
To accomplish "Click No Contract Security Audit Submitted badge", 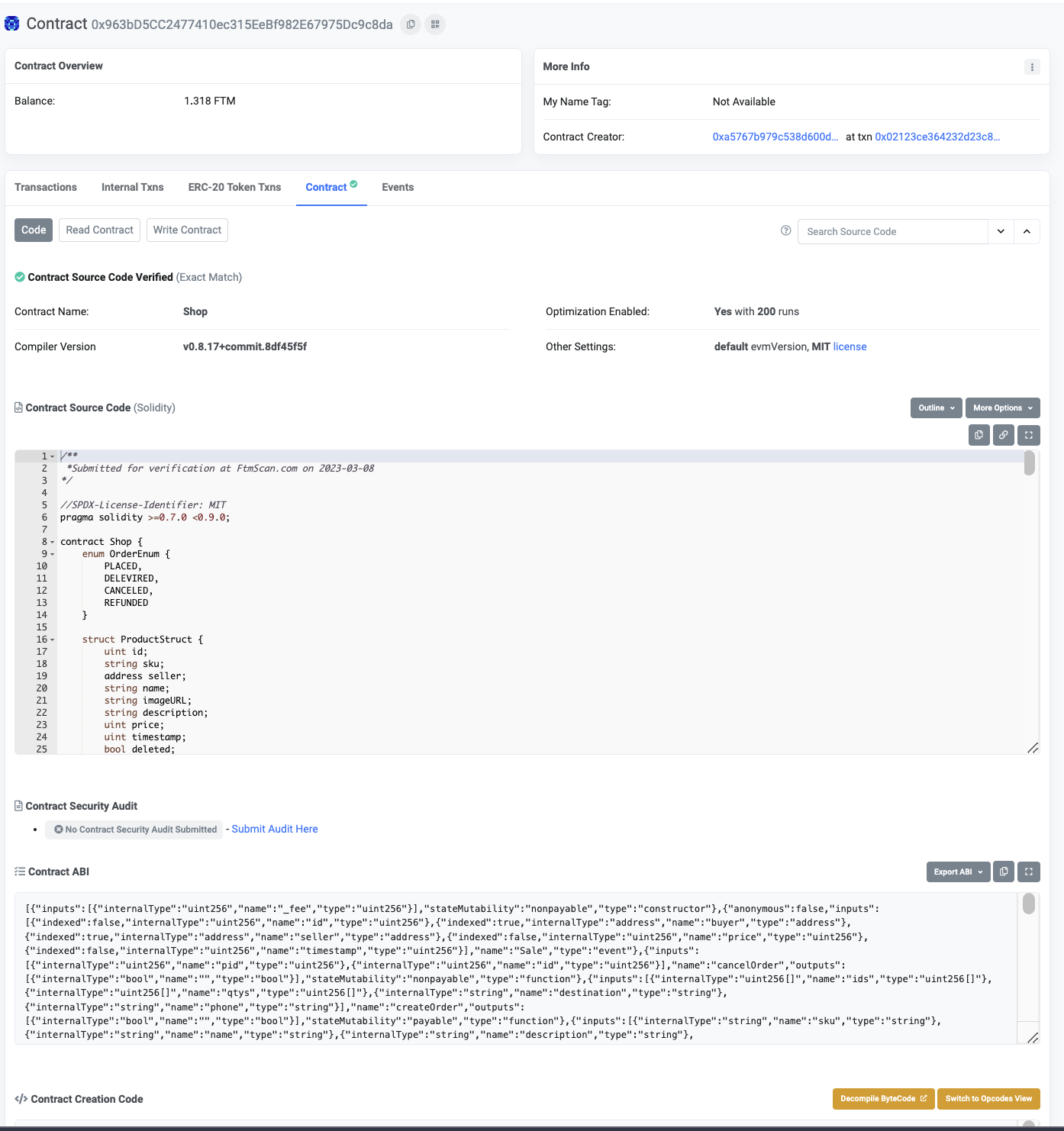I will click(134, 830).
